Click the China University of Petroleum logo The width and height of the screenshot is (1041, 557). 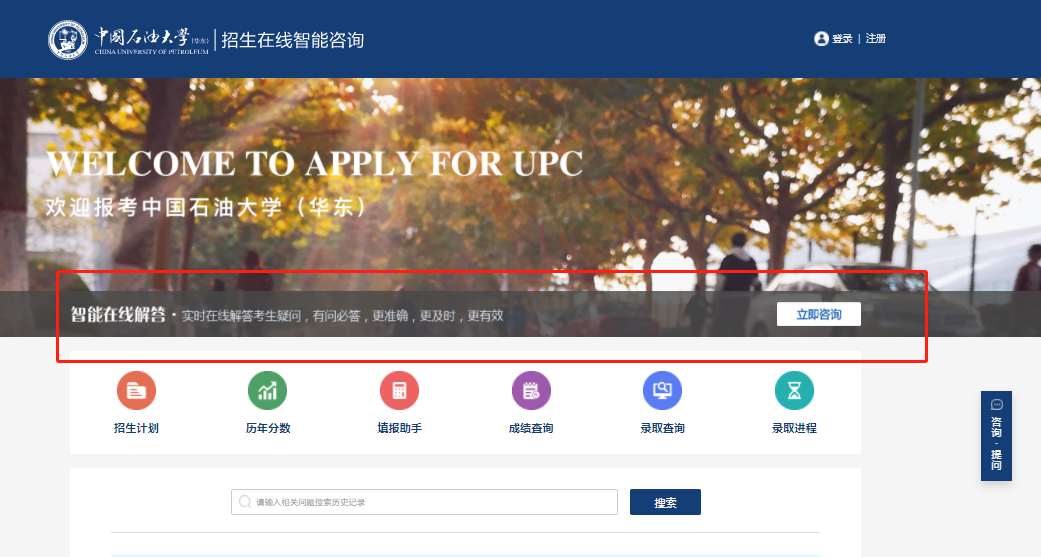pos(129,40)
